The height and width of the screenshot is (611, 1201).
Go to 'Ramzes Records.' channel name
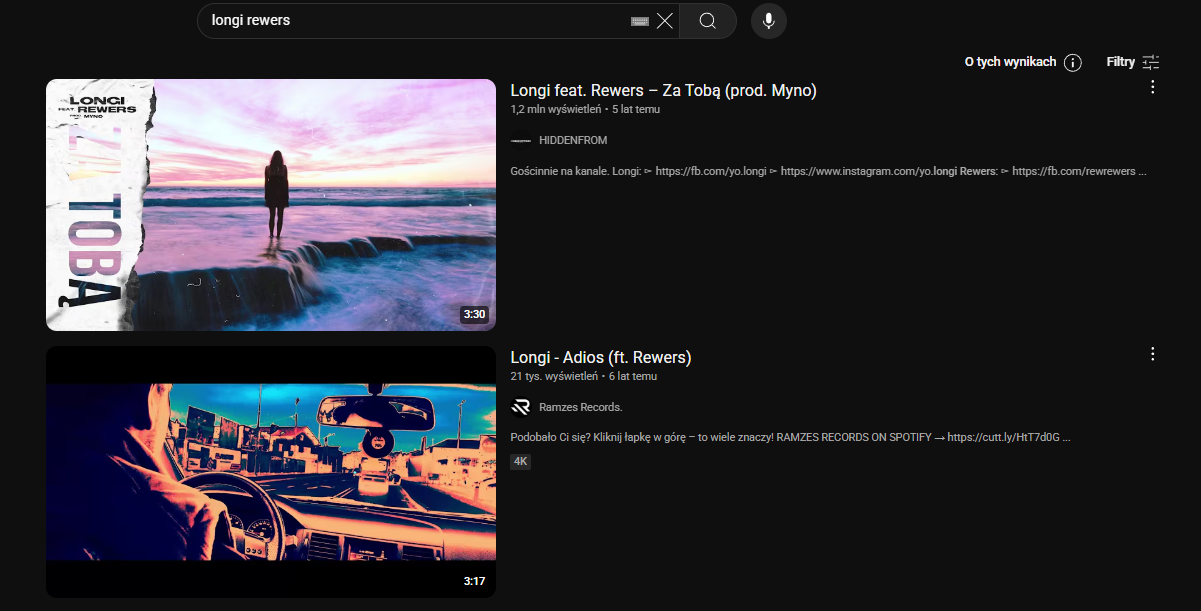tap(581, 407)
